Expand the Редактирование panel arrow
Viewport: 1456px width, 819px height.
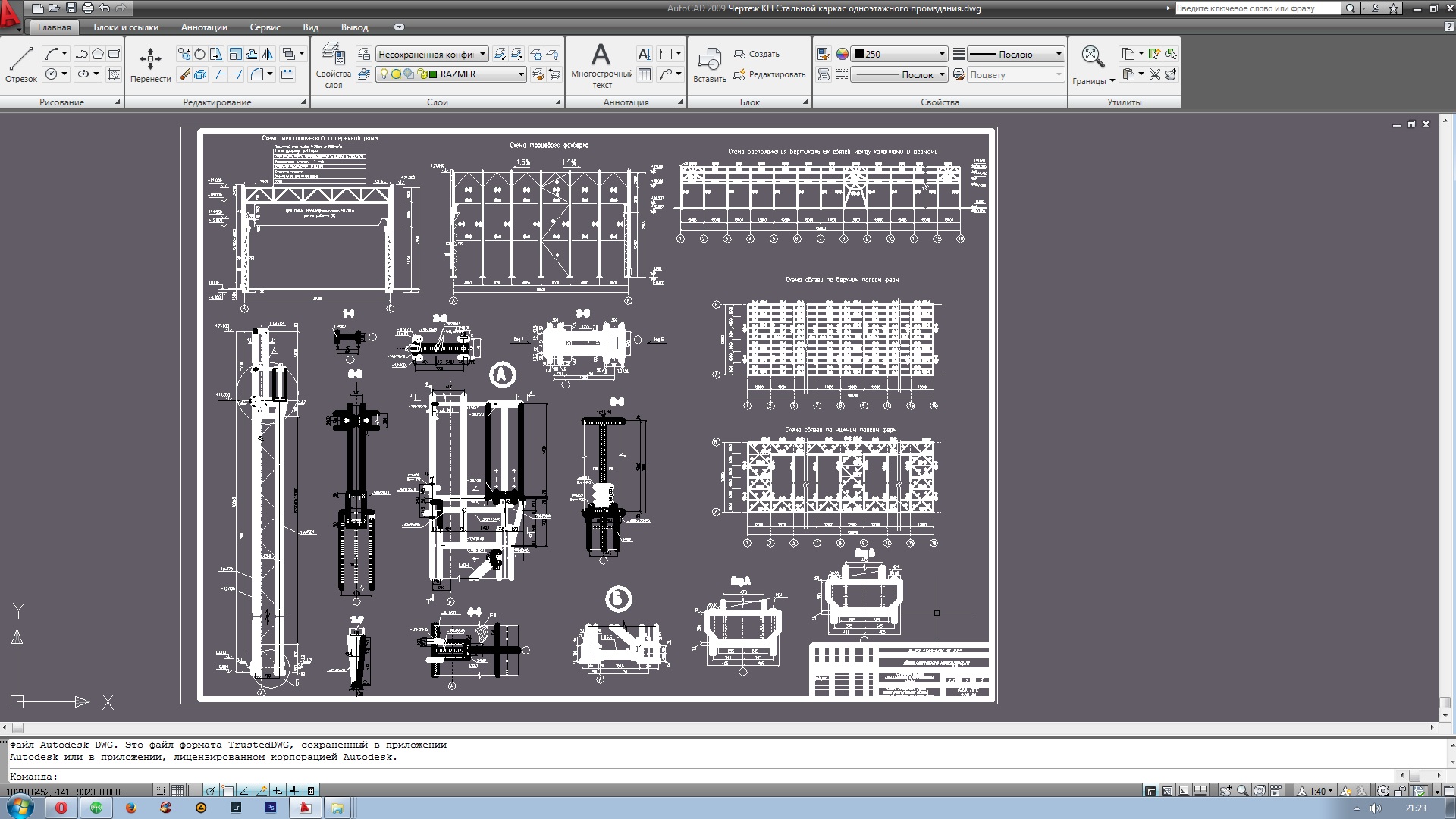coord(303,102)
